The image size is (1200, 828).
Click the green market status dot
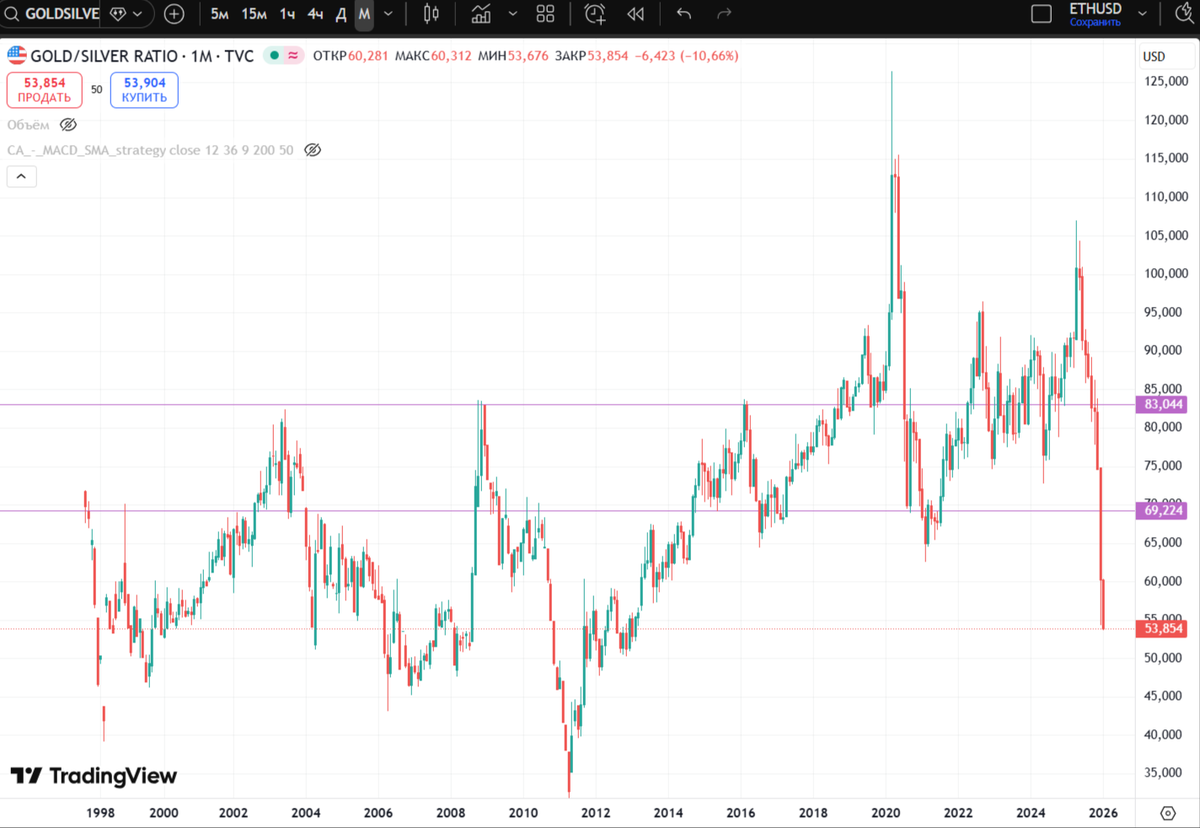click(273, 56)
